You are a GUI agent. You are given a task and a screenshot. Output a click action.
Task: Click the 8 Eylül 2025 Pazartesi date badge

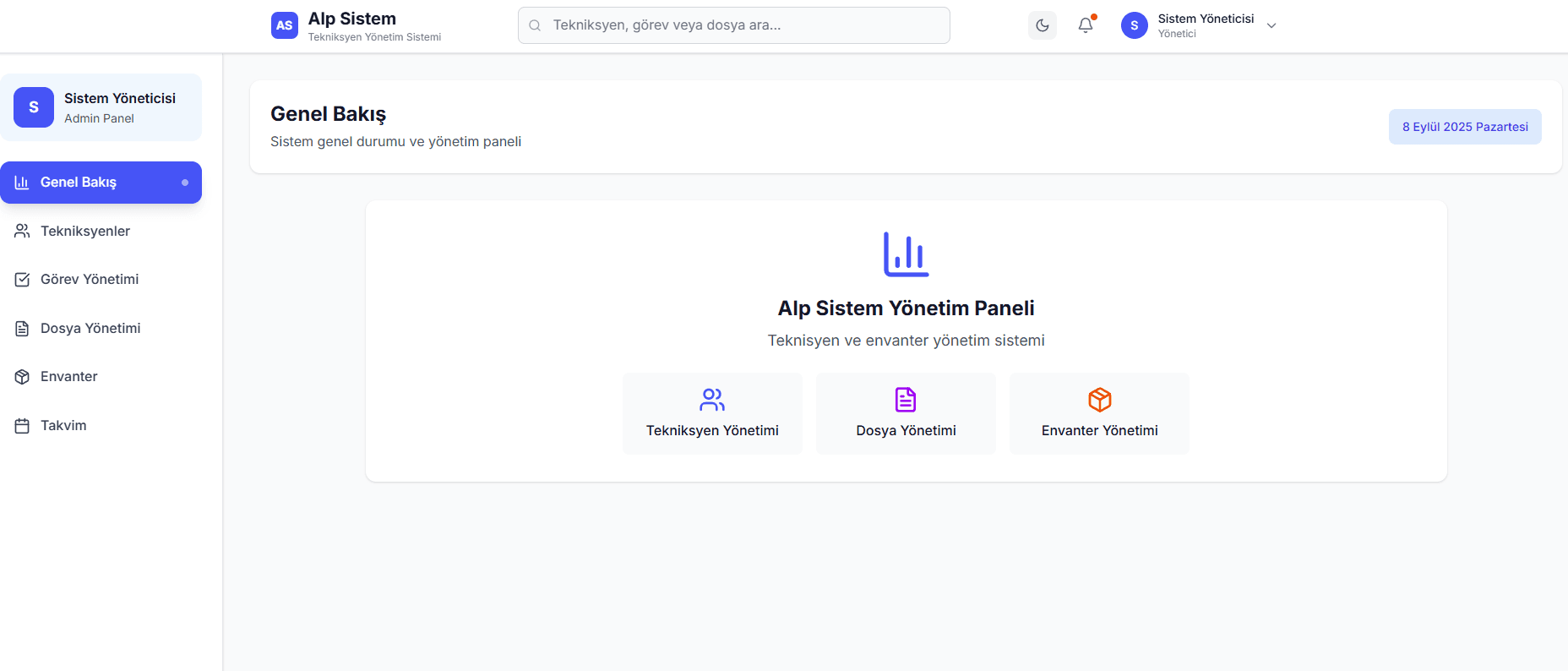pos(1464,127)
